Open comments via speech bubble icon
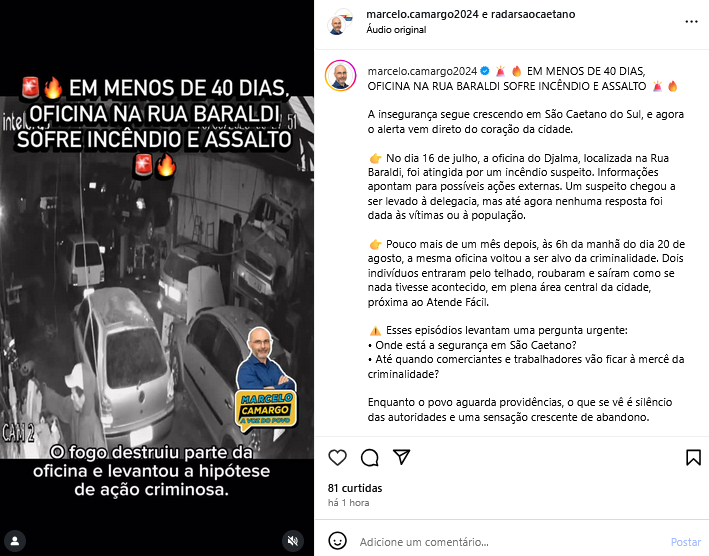The image size is (709, 556). coord(369,457)
